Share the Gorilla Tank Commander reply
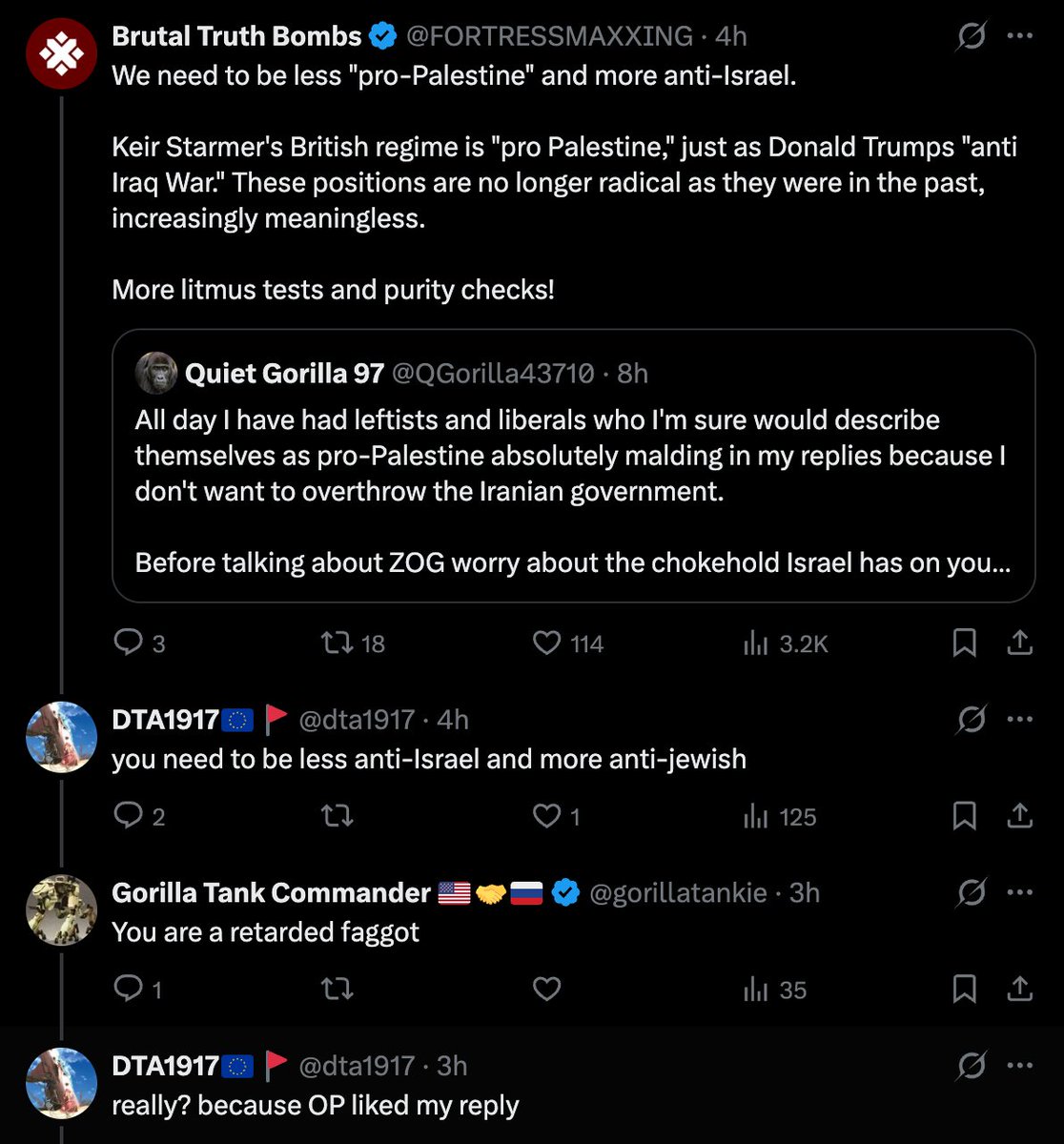1064x1144 pixels. pos(1019,991)
